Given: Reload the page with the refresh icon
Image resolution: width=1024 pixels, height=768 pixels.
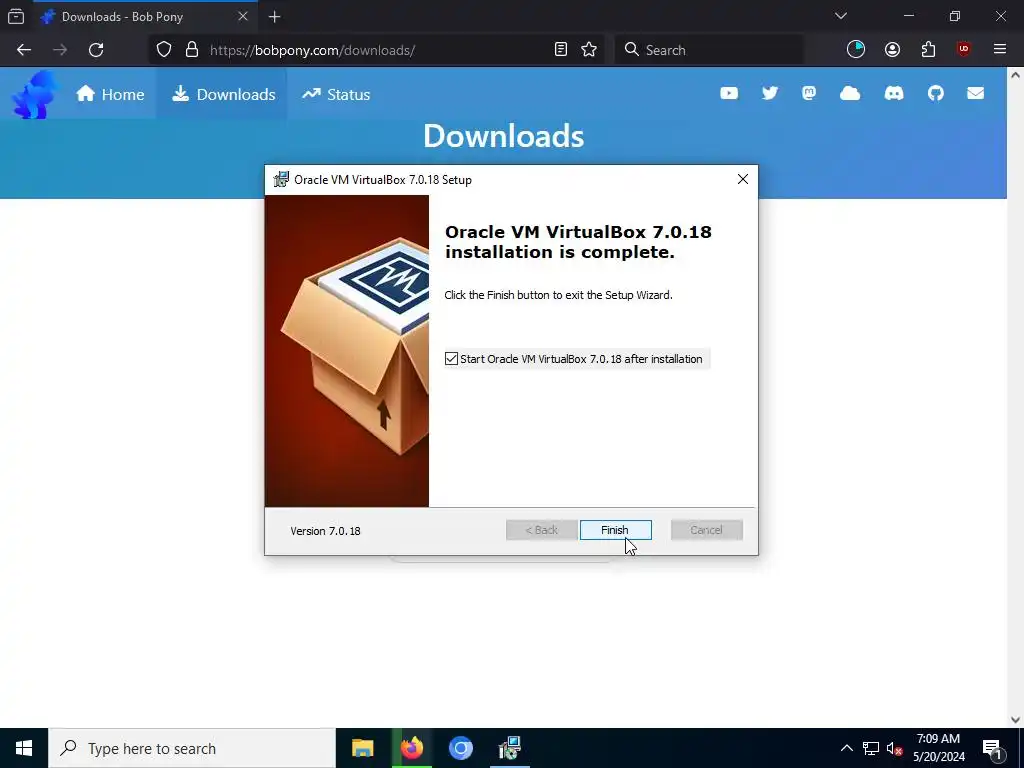Looking at the screenshot, I should [96, 50].
